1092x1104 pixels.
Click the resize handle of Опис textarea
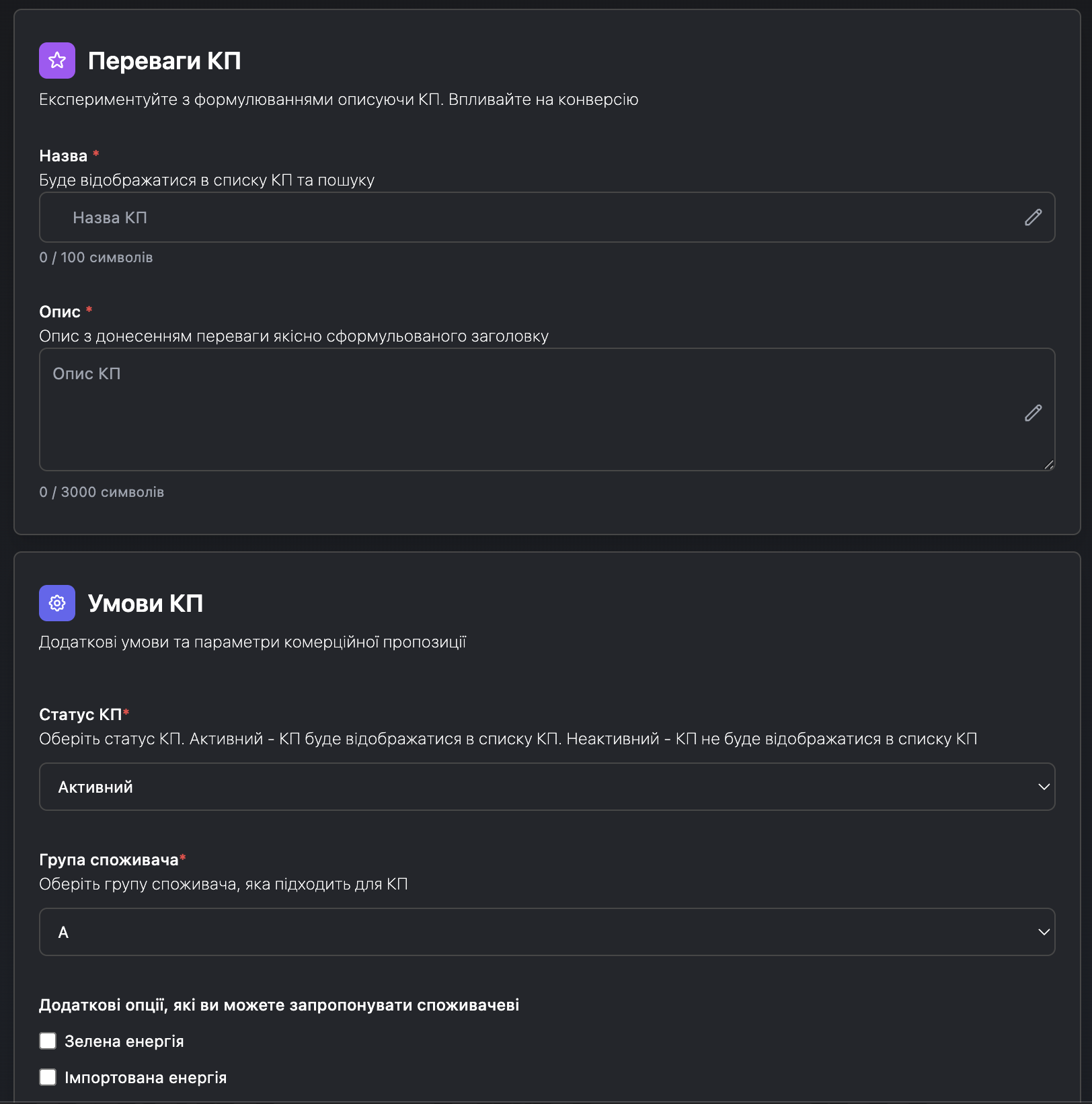click(x=1049, y=465)
